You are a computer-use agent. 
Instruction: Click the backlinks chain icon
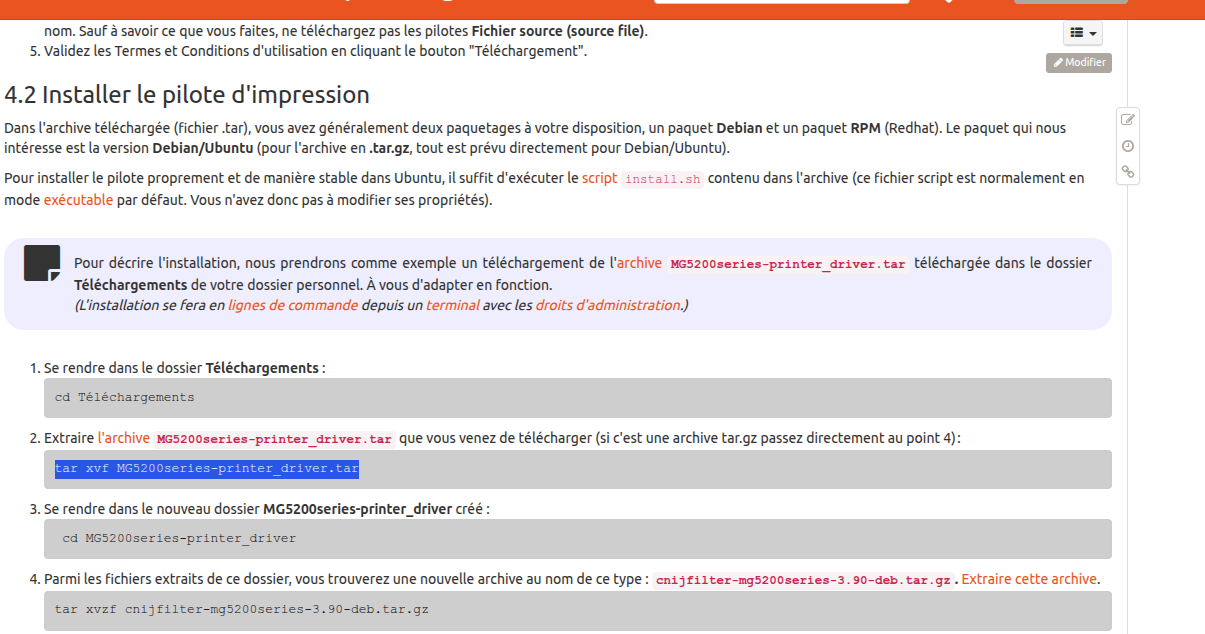(x=1128, y=172)
